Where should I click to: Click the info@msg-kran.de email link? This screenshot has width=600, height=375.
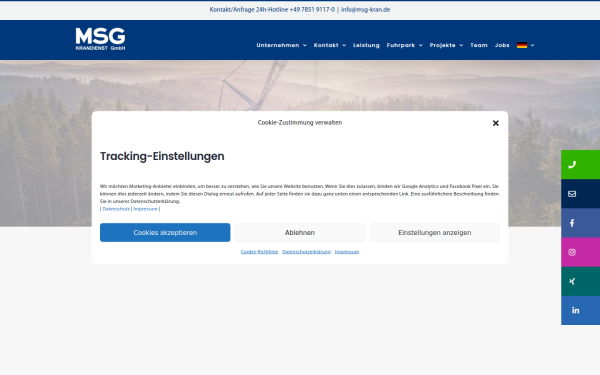point(365,10)
